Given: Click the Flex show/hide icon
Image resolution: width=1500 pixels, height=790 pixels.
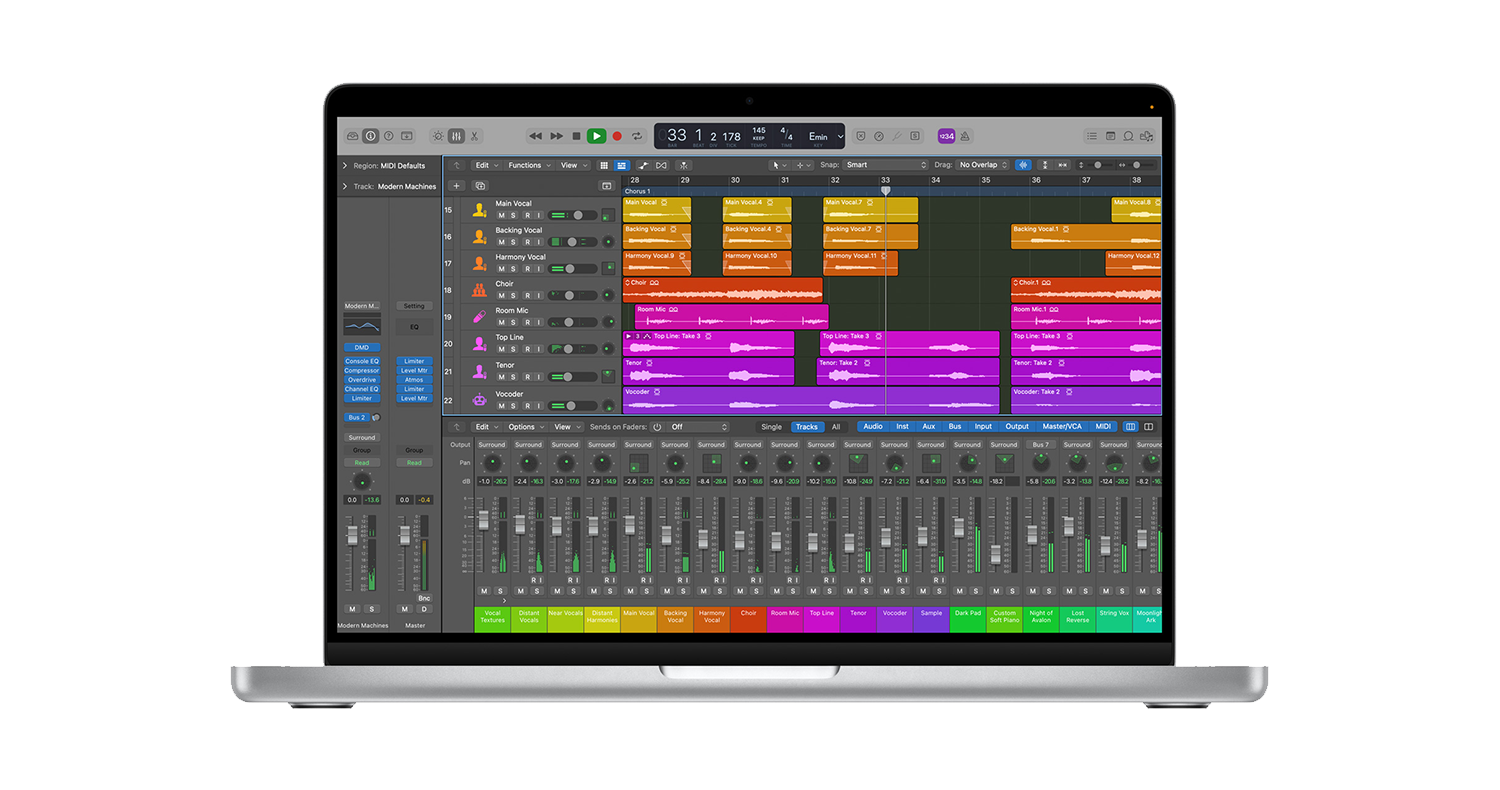Looking at the screenshot, I should (663, 165).
